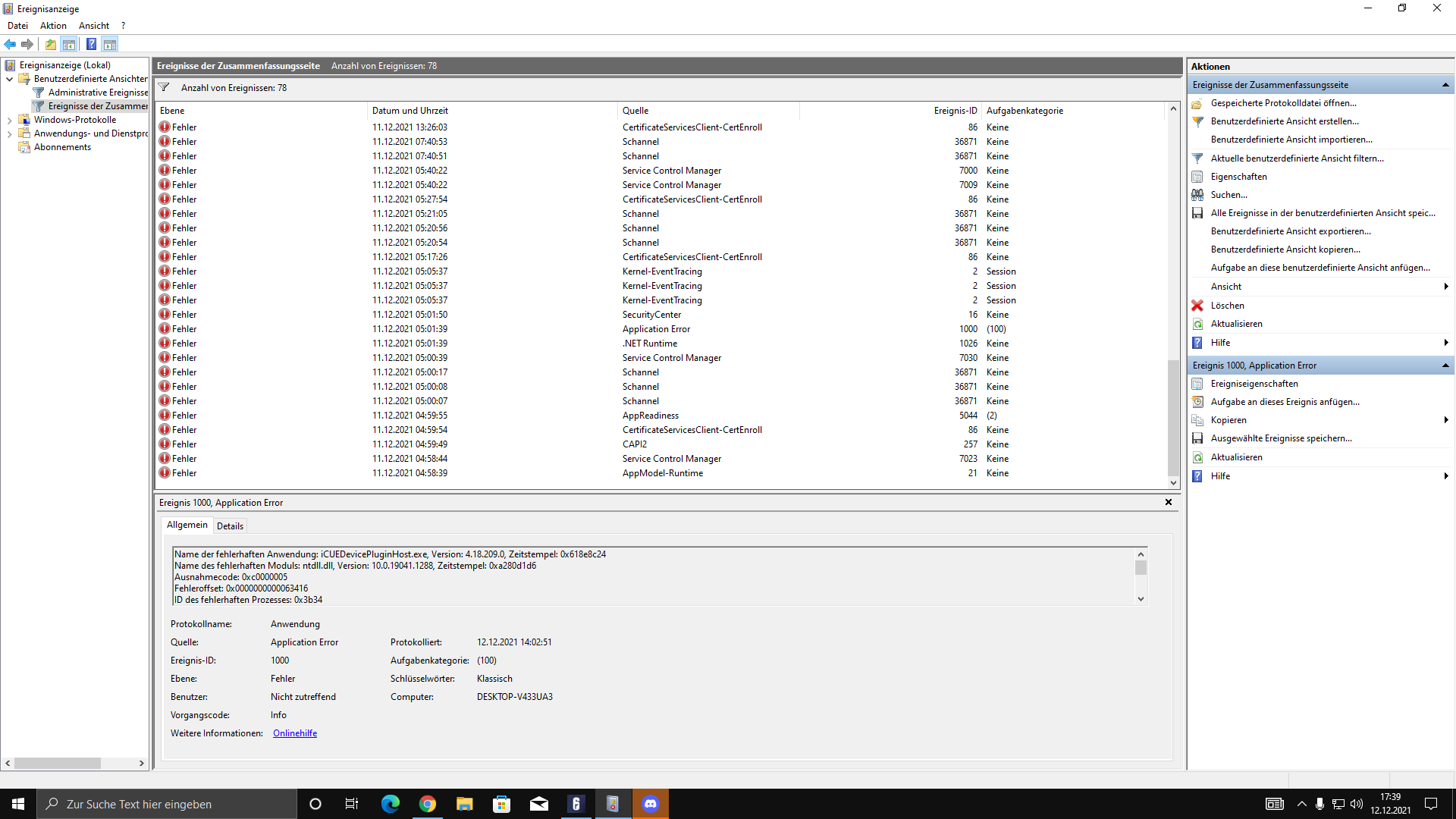1456x819 pixels.
Task: Click the Back arrow toolbar icon
Action: (x=10, y=44)
